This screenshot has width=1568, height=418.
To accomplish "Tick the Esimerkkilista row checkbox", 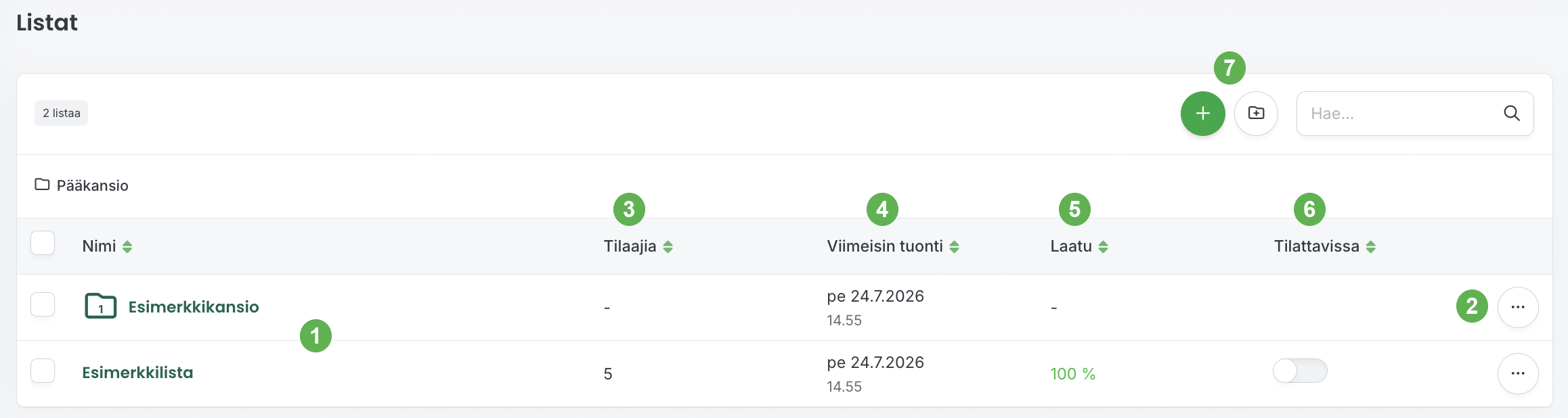I will click(43, 371).
